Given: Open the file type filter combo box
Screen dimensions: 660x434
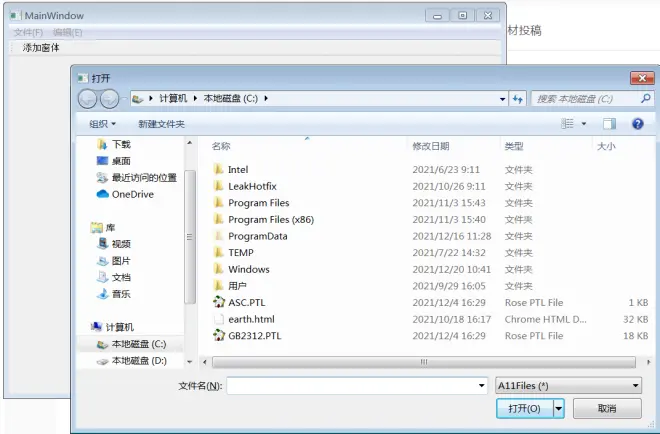Looking at the screenshot, I should (x=569, y=386).
